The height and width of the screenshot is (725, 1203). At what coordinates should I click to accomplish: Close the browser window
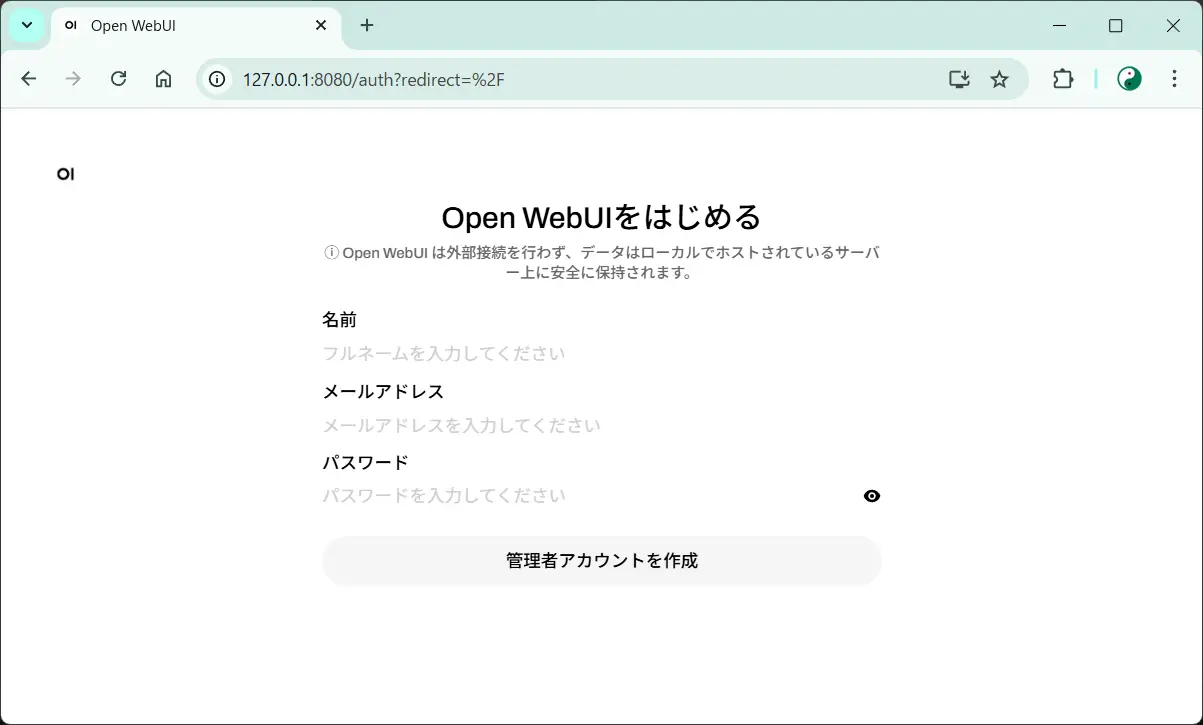coord(1173,26)
